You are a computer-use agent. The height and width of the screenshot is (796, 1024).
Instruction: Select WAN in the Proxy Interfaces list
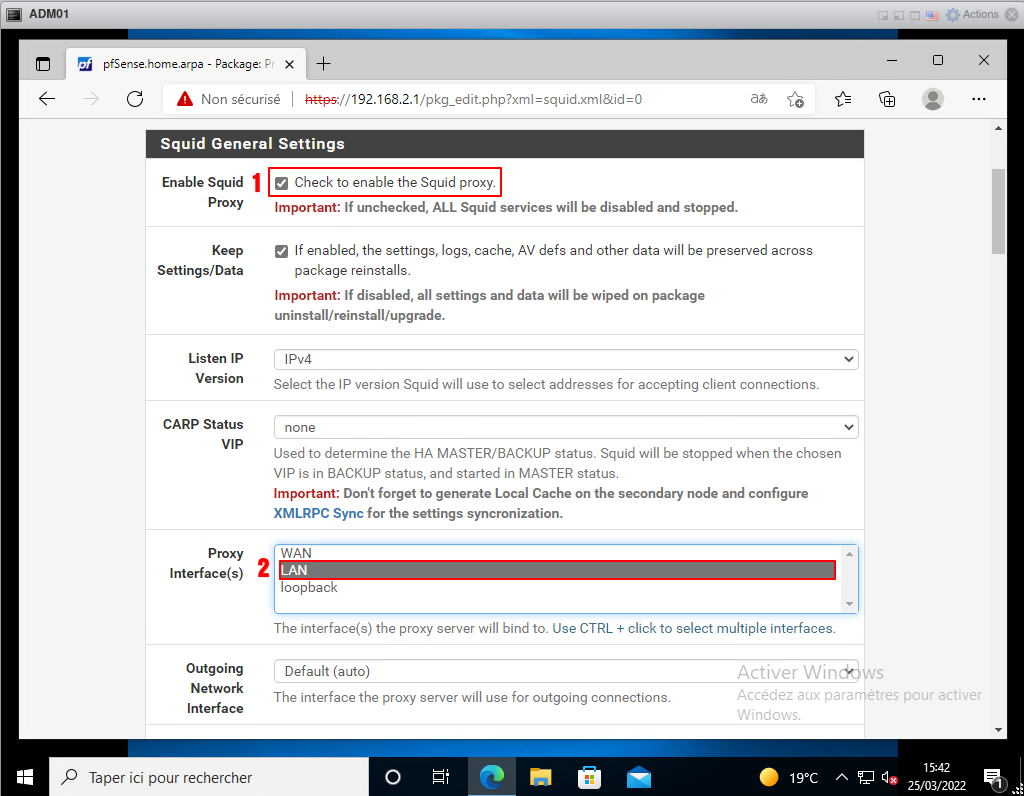(x=296, y=553)
